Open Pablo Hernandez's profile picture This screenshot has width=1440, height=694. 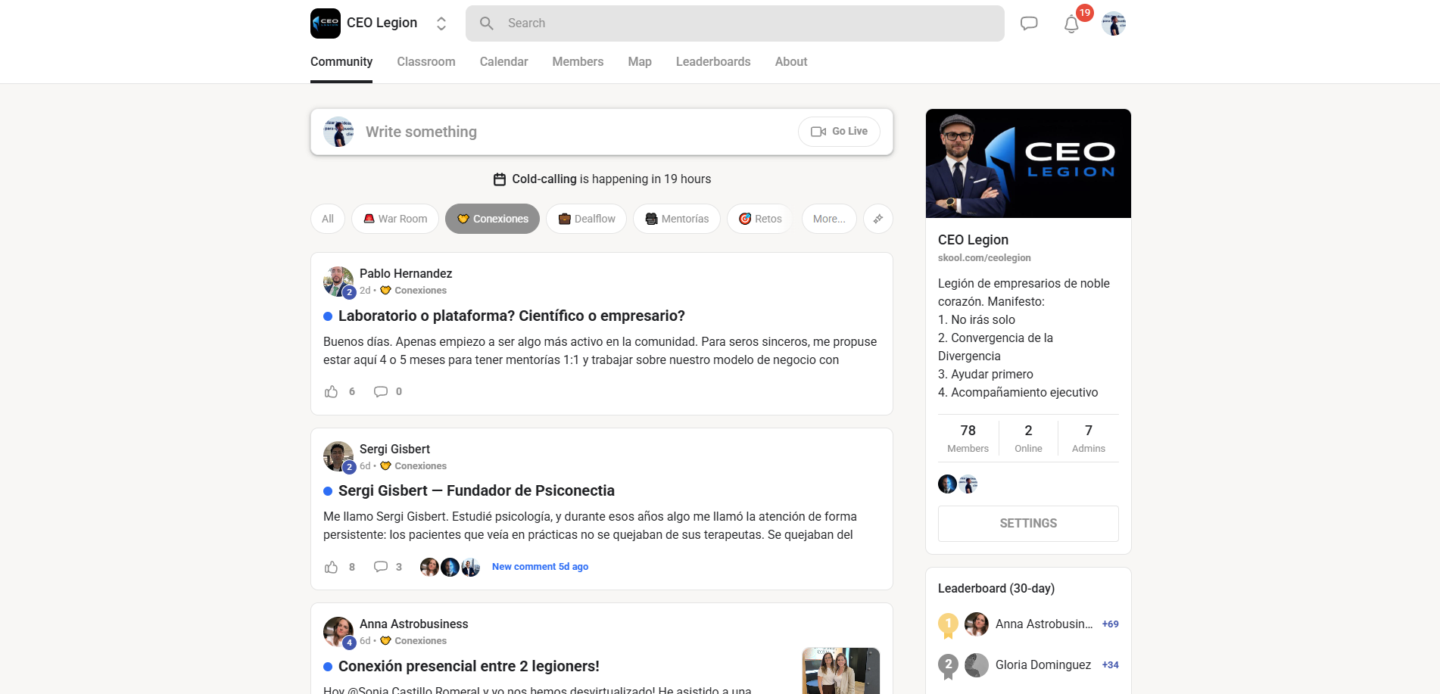click(x=338, y=281)
